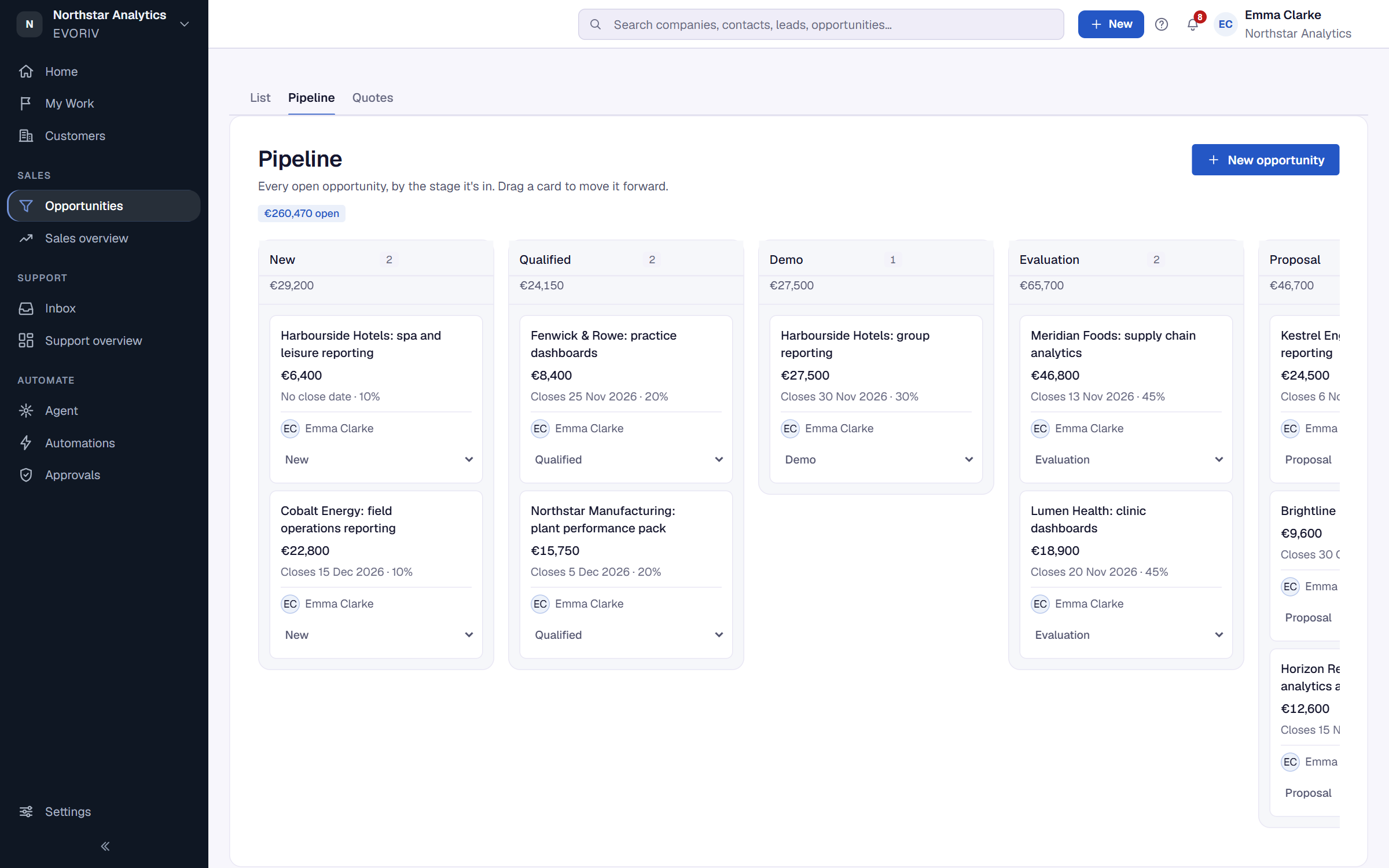This screenshot has height=868, width=1389.
Task: Click the New opportunity button
Action: [x=1265, y=160]
